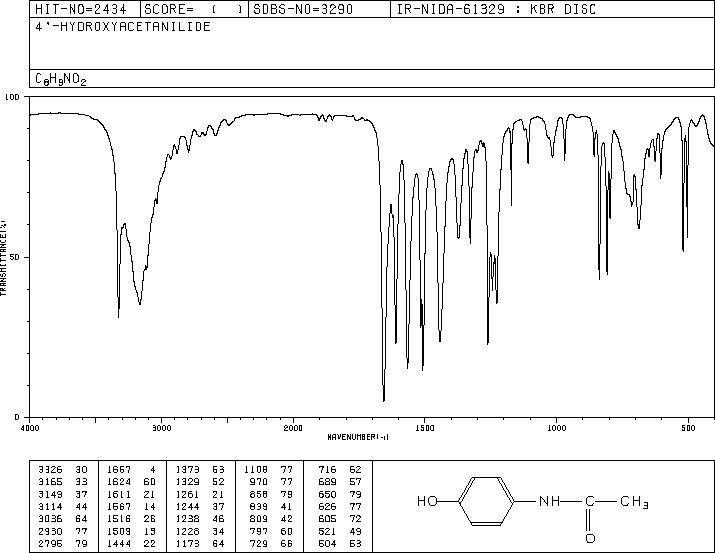Click the HO group in structure diagram
This screenshot has width=715, height=553.
click(x=427, y=501)
